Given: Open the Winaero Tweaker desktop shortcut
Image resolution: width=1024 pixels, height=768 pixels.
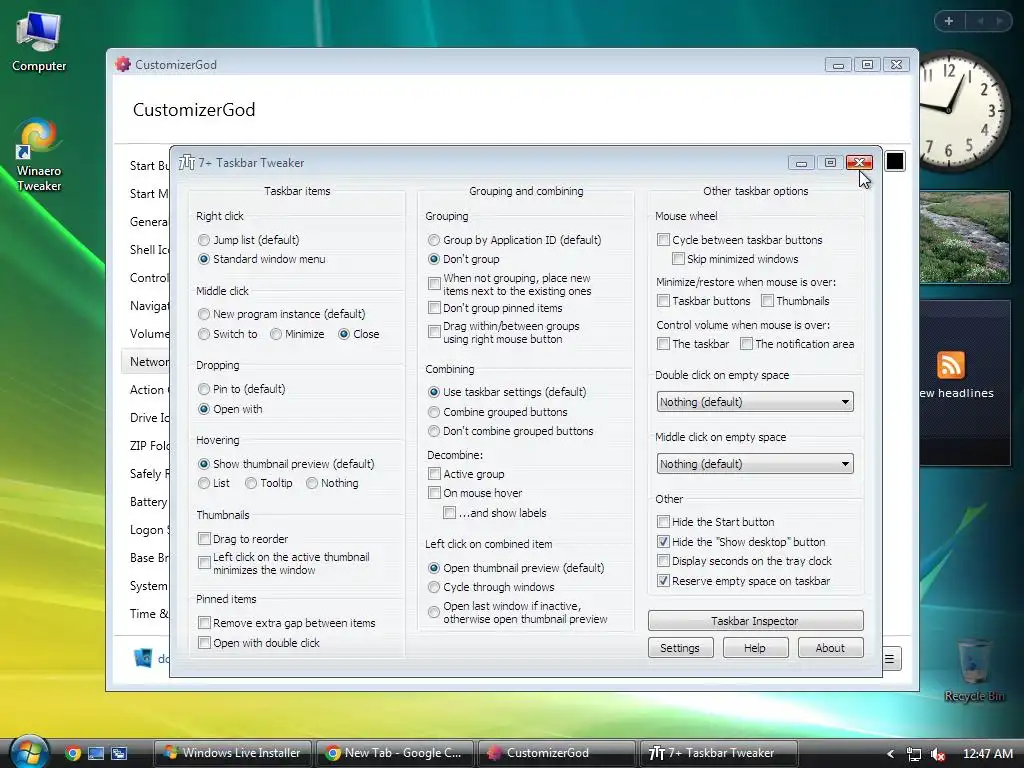Looking at the screenshot, I should (x=39, y=155).
